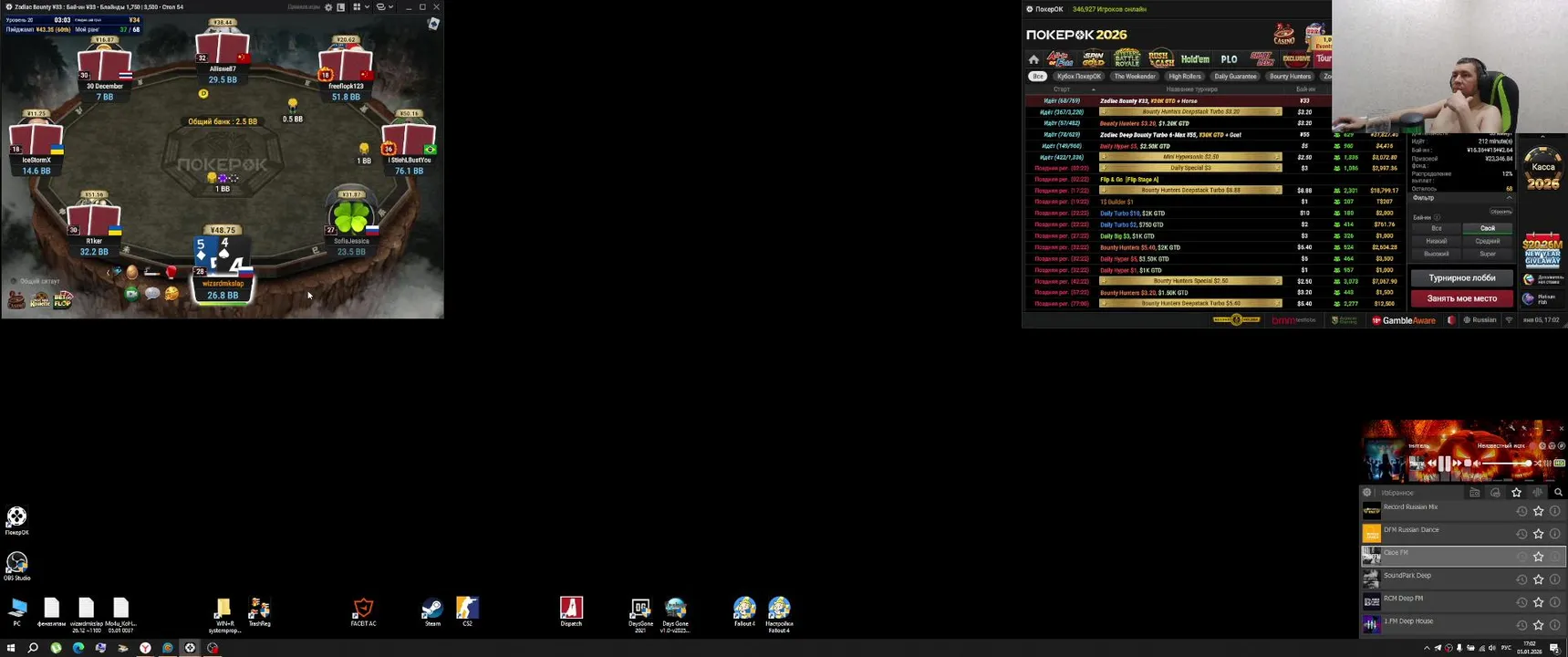
Task: Open the Rush & Cash tab
Action: pos(1160,59)
